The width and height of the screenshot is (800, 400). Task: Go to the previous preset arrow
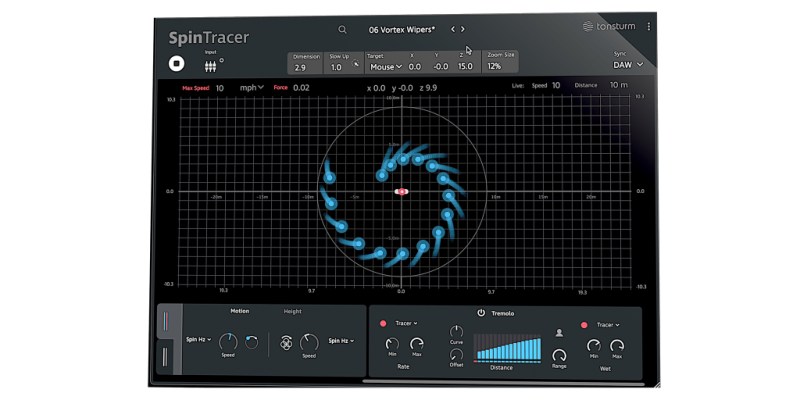pyautogui.click(x=453, y=30)
